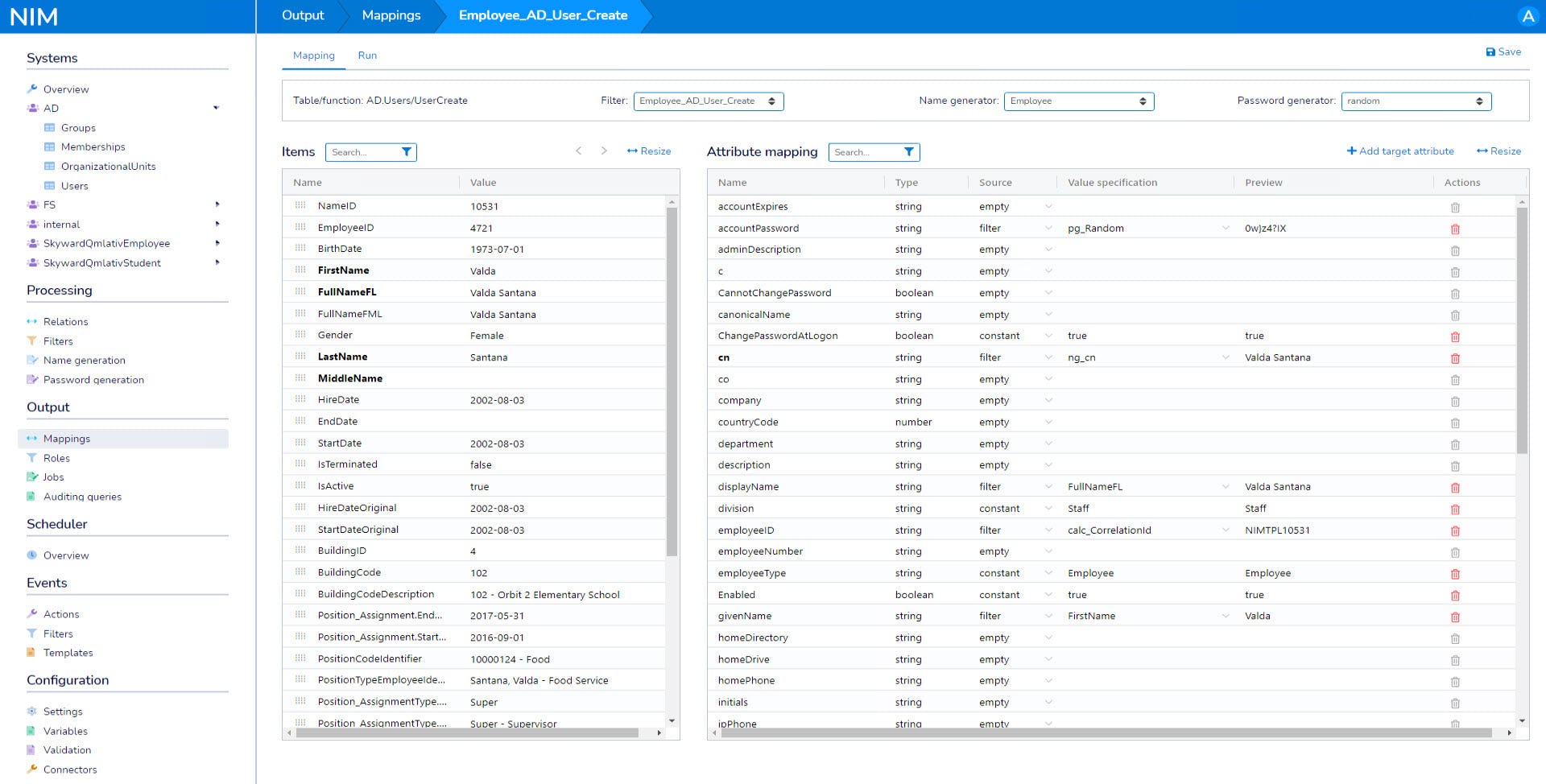This screenshot has height=784, width=1546.
Task: Click the red trash icon for cn row
Action: pyautogui.click(x=1454, y=358)
